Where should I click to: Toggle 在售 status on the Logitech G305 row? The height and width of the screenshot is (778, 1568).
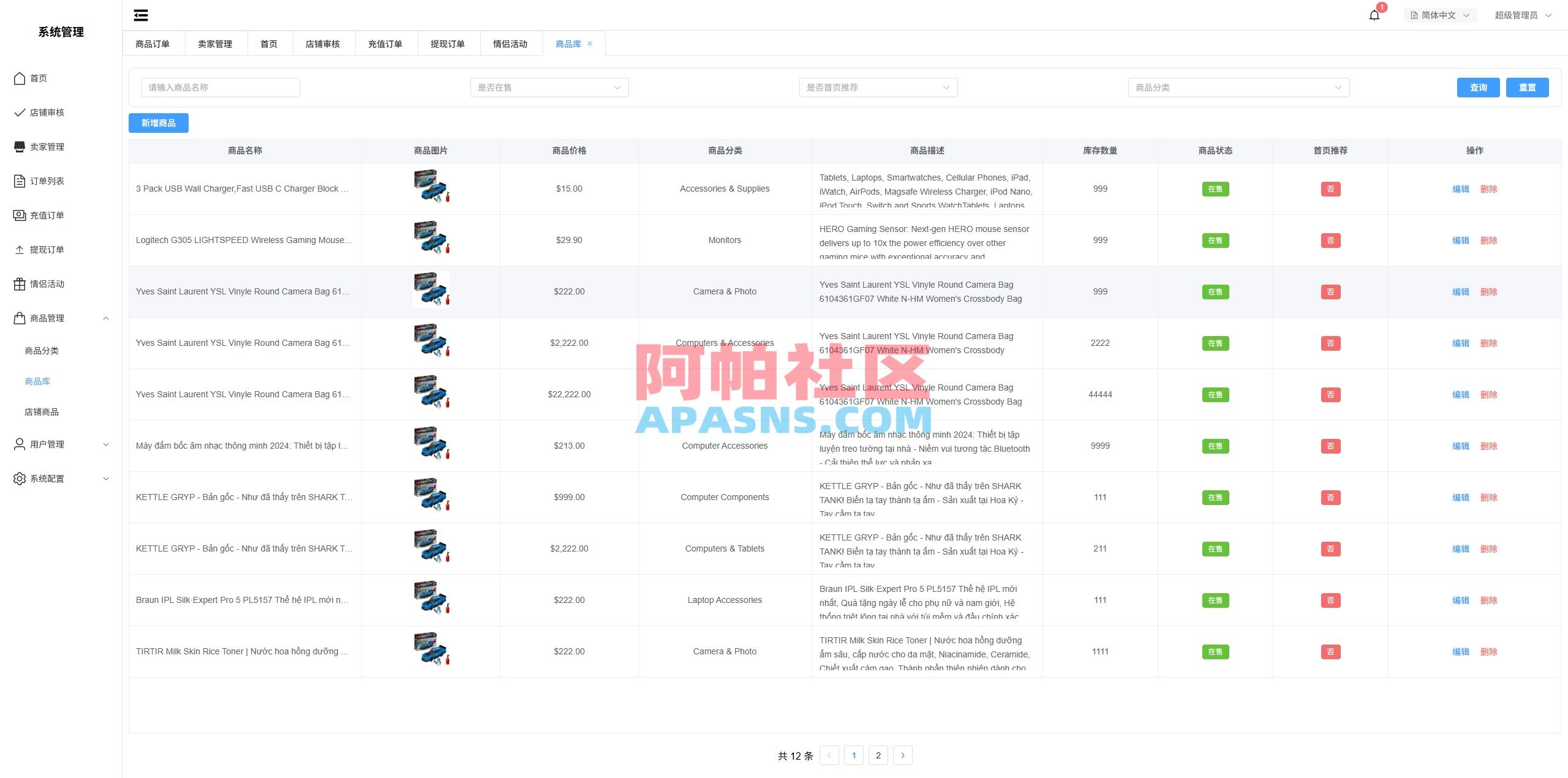1215,240
